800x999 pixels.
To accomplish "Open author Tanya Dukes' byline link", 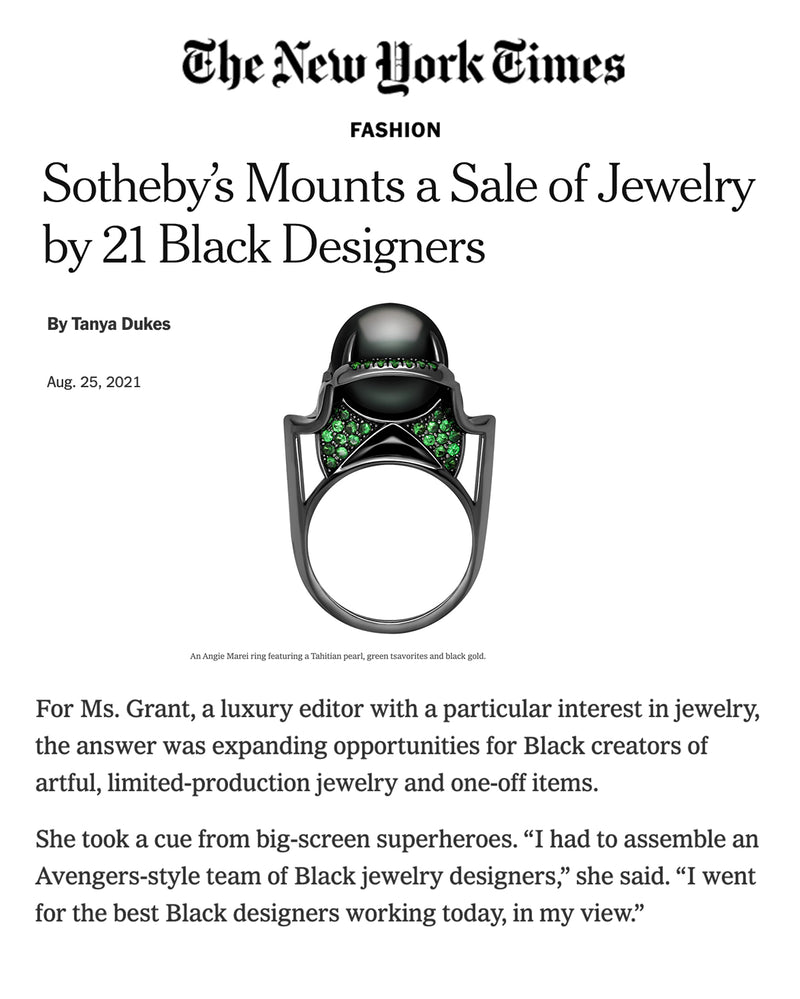I will coord(119,324).
